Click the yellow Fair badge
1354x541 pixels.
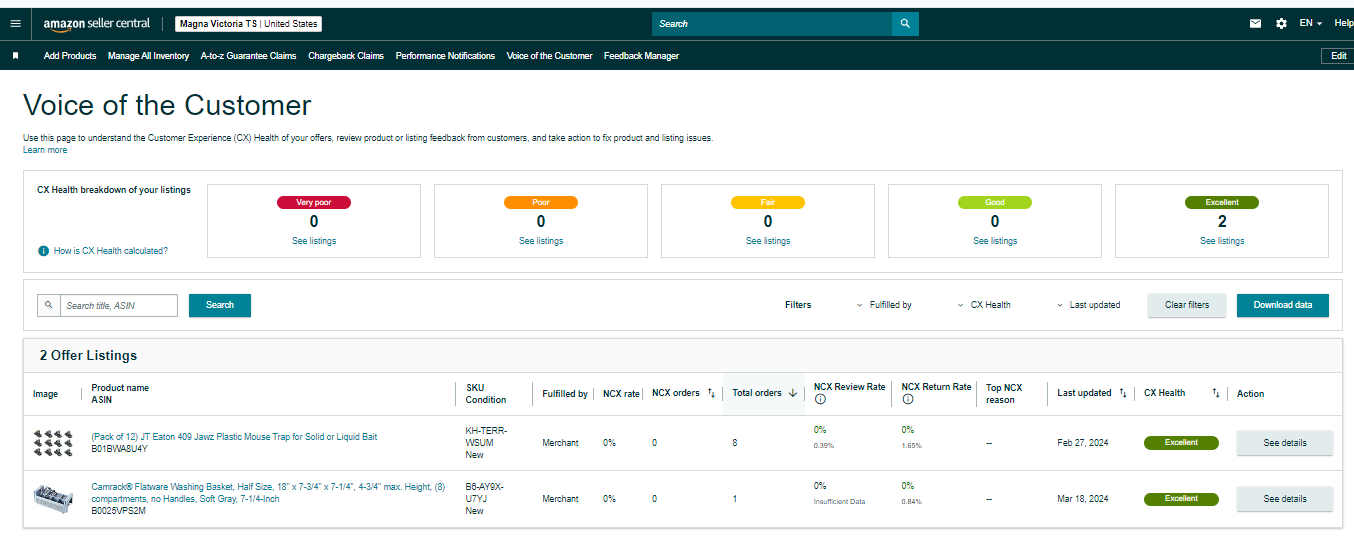768,202
